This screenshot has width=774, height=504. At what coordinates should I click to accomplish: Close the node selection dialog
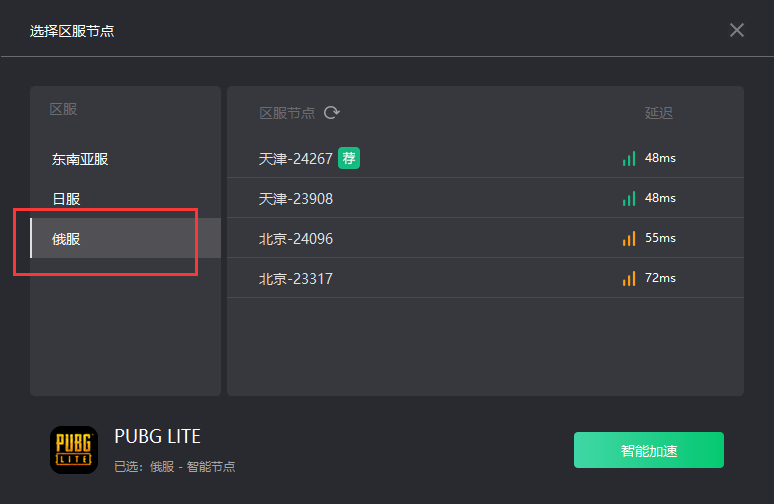[x=736, y=30]
